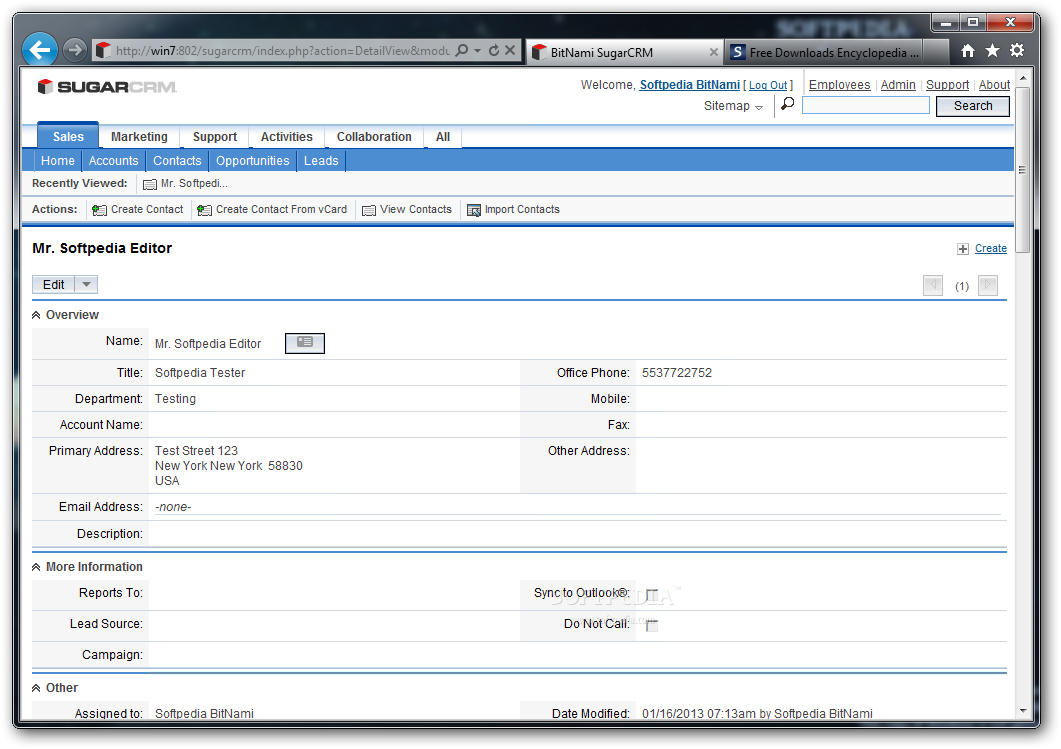This screenshot has height=749, width=1061.
Task: Open browser tools gear icon
Action: tap(1017, 51)
